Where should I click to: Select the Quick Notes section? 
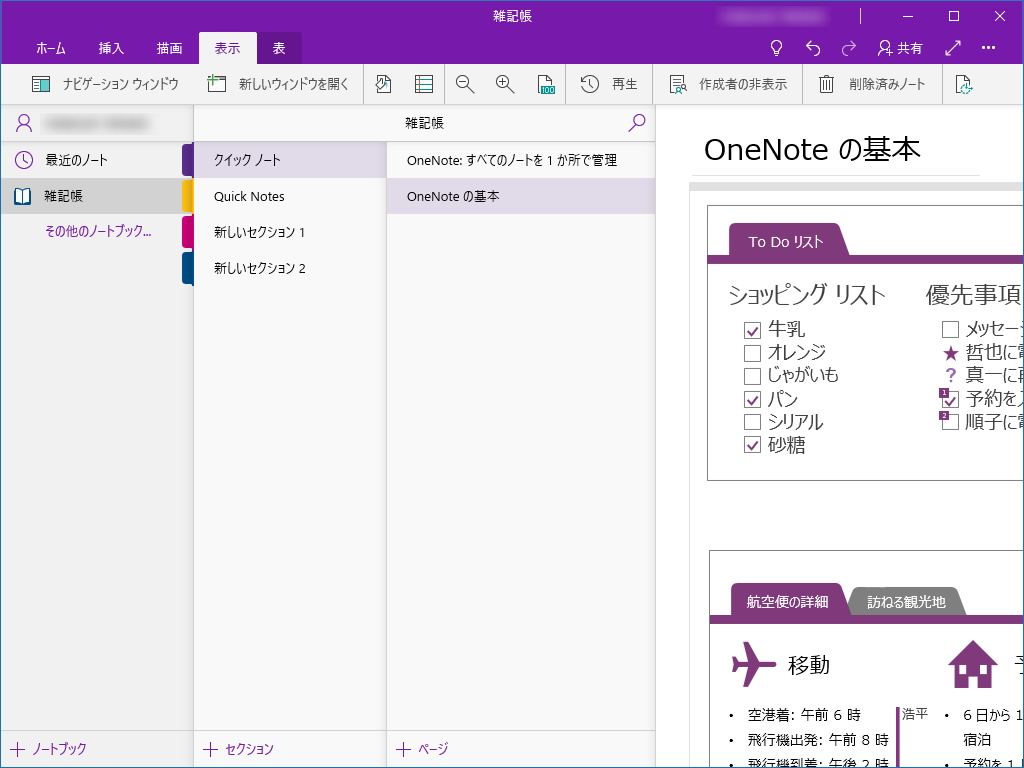(x=290, y=196)
